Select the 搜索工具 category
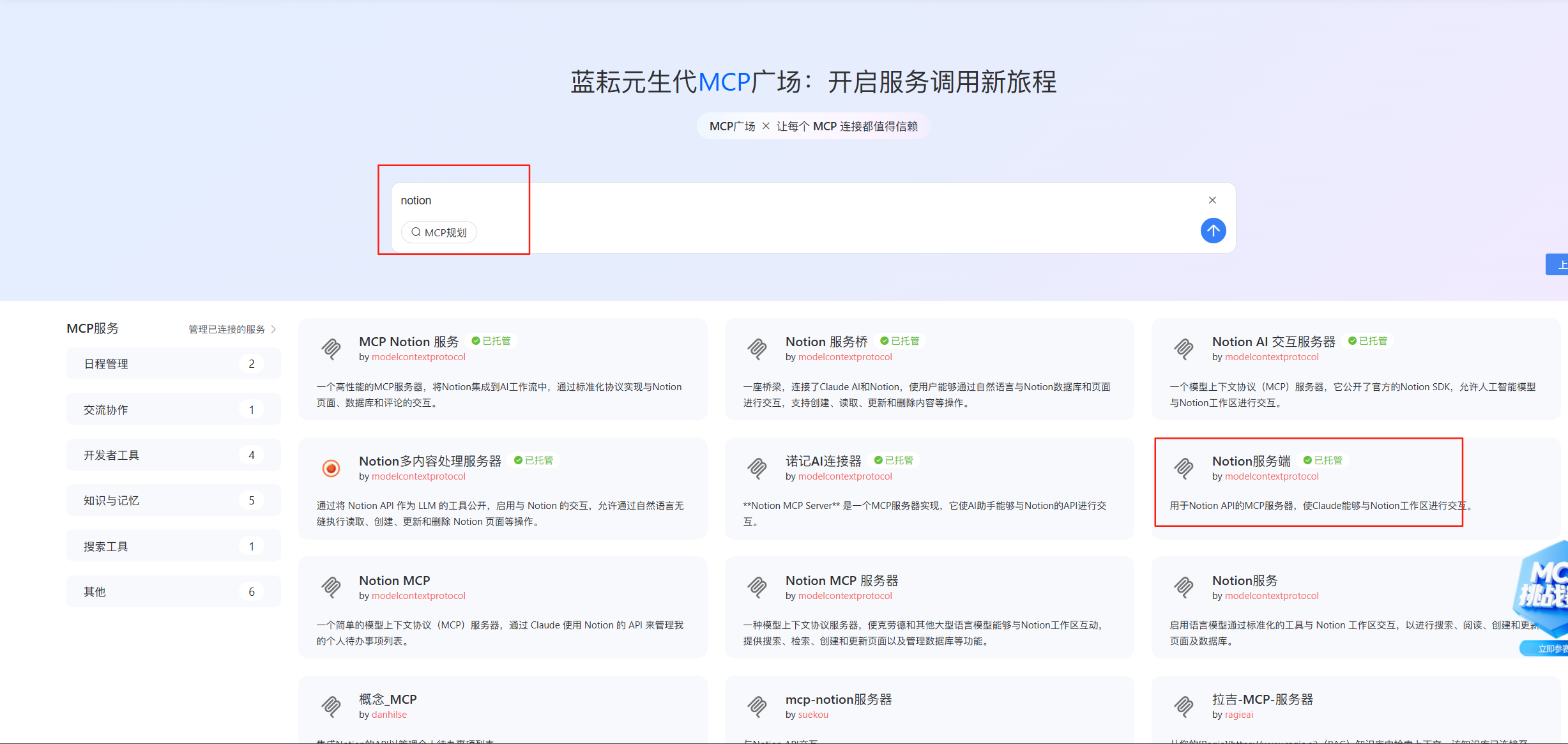Screen dimensions: 1568x744 point(174,546)
